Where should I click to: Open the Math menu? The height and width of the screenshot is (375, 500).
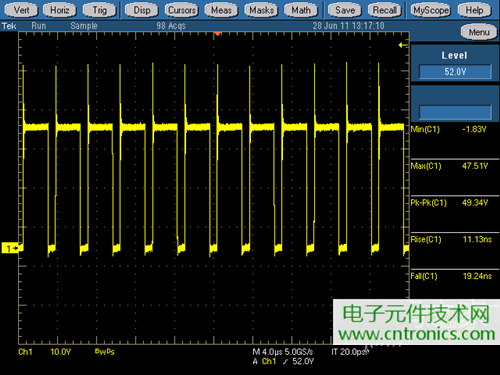click(x=301, y=10)
